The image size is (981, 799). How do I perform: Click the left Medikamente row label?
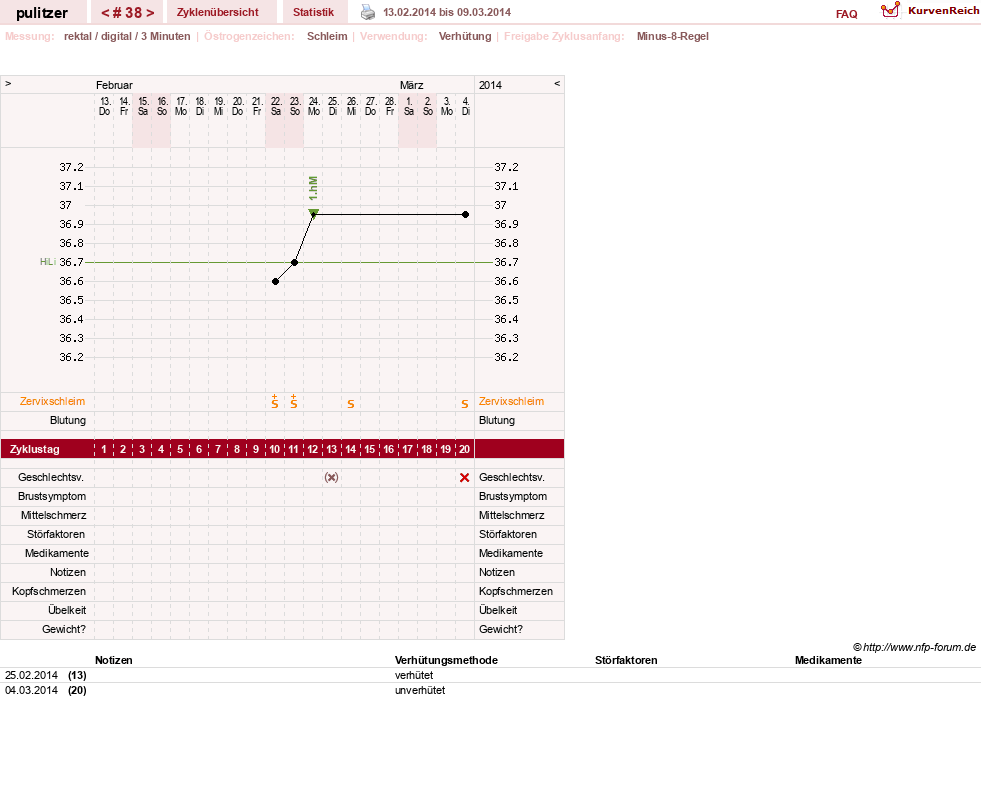tap(57, 553)
